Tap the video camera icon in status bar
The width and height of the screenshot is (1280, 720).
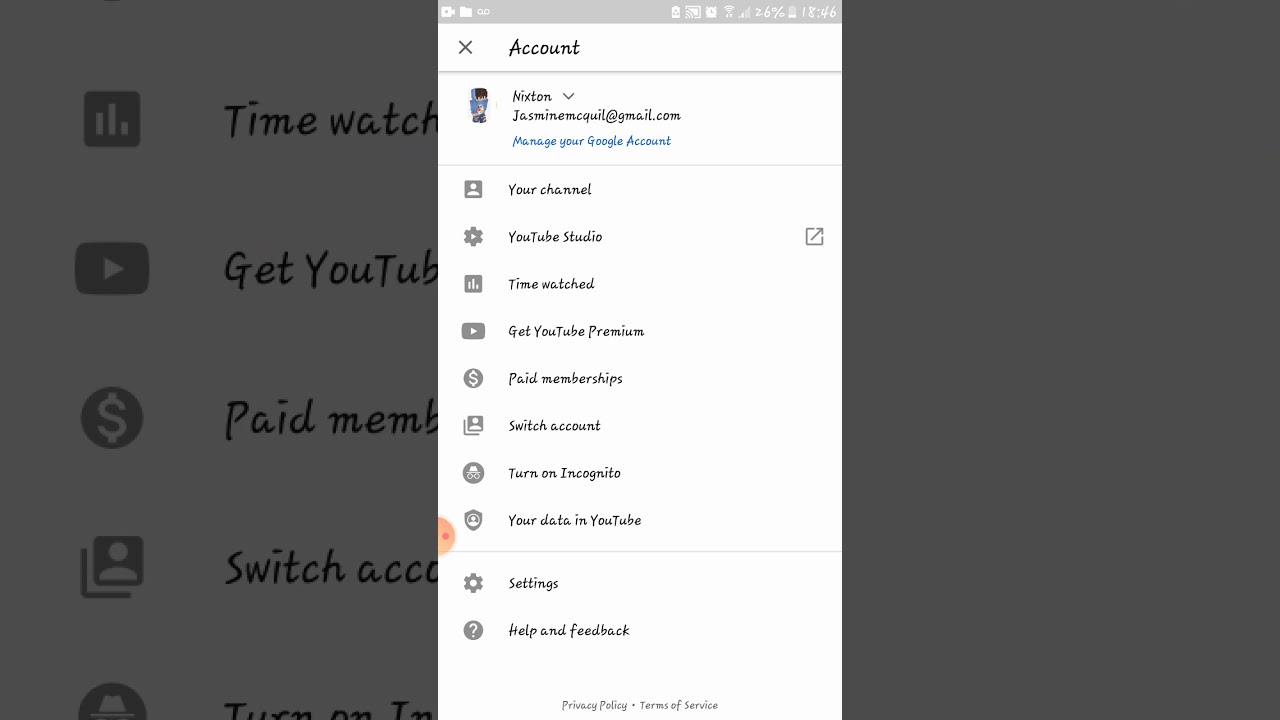448,12
